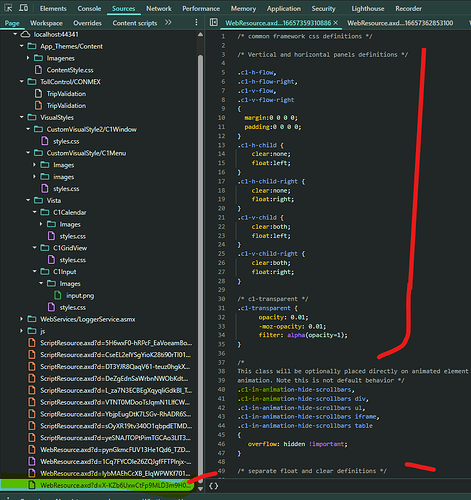The width and height of the screenshot is (471, 500).
Task: Expand the Imagenes folder
Action: (x=28, y=58)
